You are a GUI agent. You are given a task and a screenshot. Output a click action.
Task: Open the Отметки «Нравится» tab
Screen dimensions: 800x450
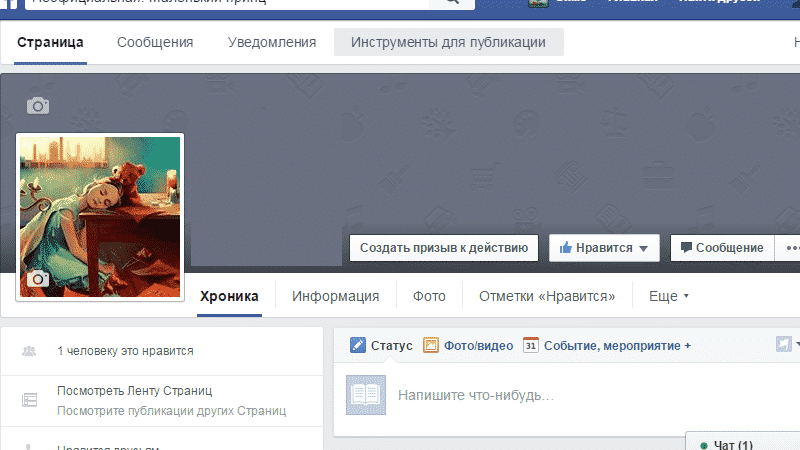point(547,296)
